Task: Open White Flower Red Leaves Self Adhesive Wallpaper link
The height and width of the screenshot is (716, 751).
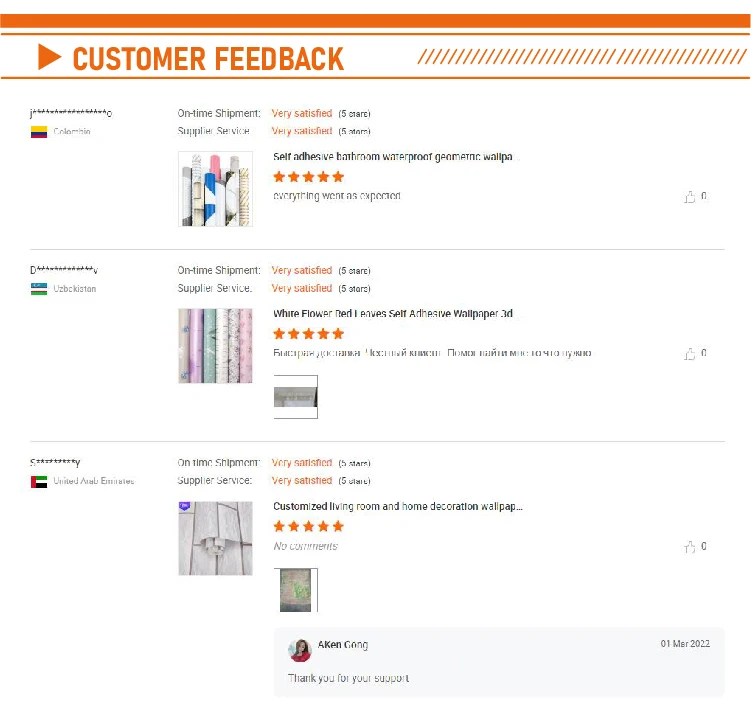Action: [393, 314]
